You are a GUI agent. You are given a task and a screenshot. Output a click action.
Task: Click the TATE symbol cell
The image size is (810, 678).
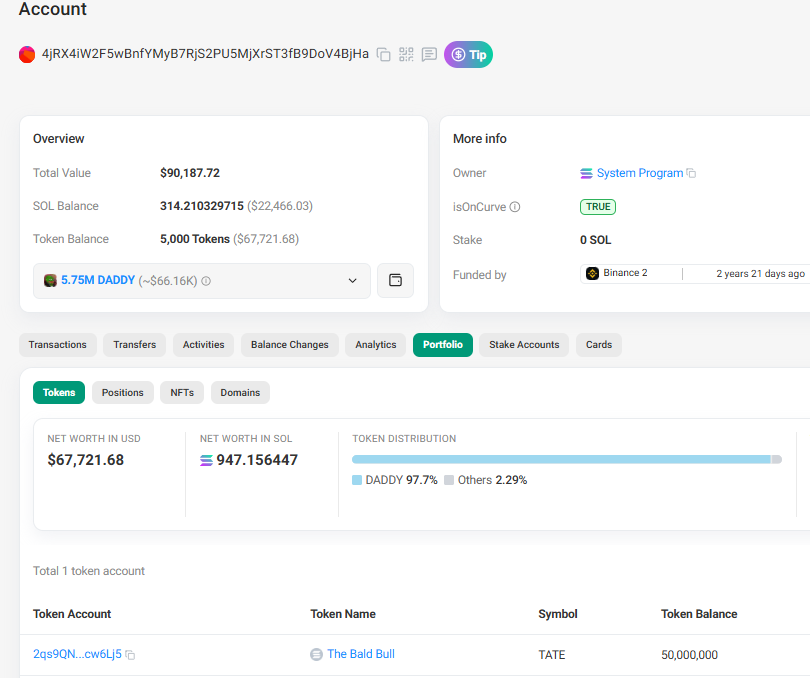coord(552,655)
